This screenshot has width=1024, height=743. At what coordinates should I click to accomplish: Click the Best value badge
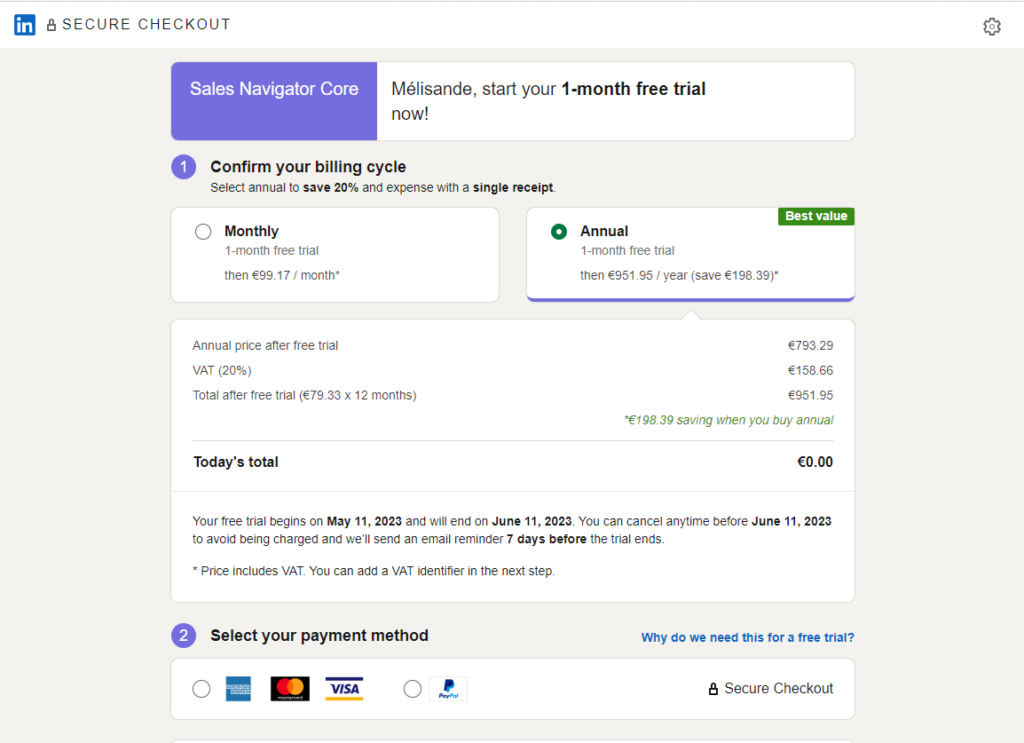[816, 216]
